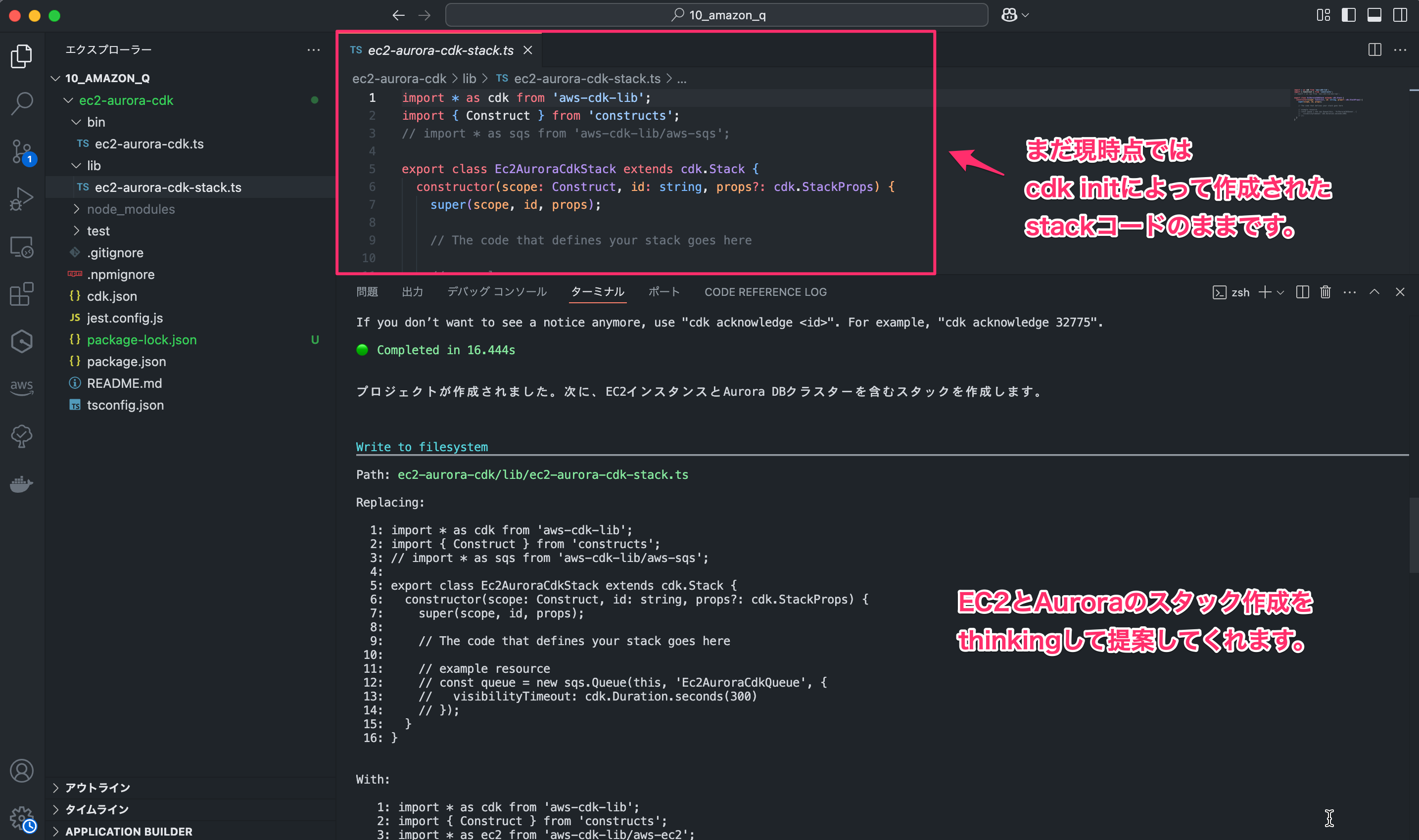Screen dimensions: 1419x840
Task: Open the Extensions view
Action: coord(21,294)
